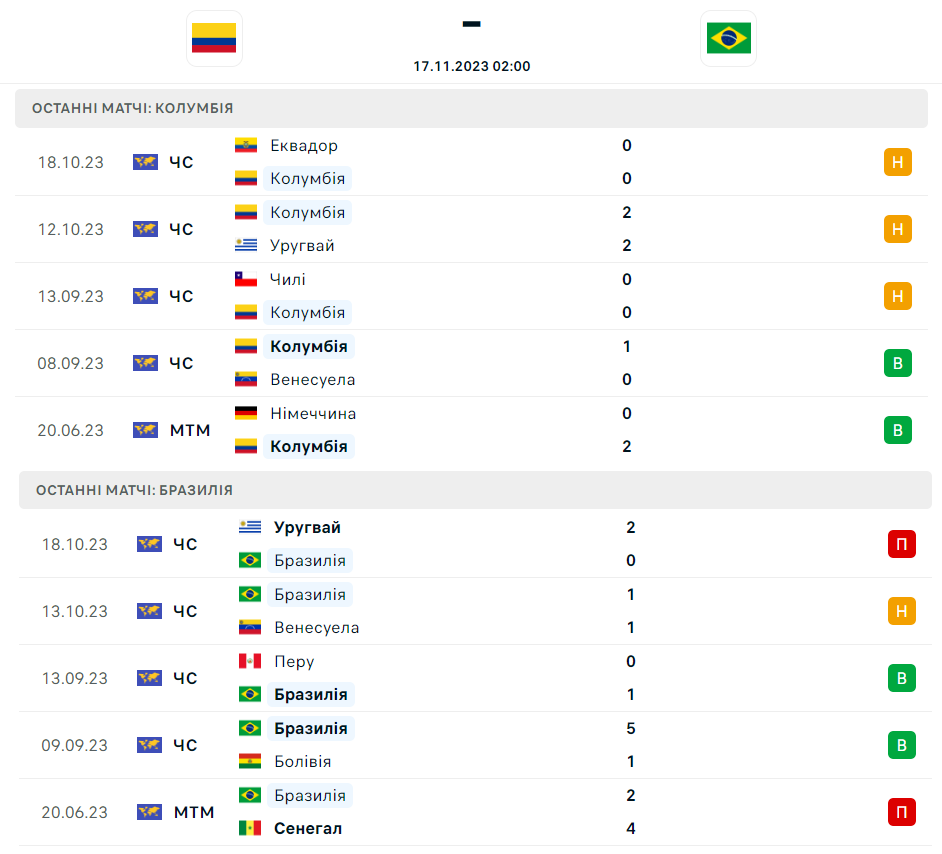Image resolution: width=942 pixels, height=854 pixels.
Task: Click the Ecuador flag beside Еквадор
Action: tap(246, 145)
